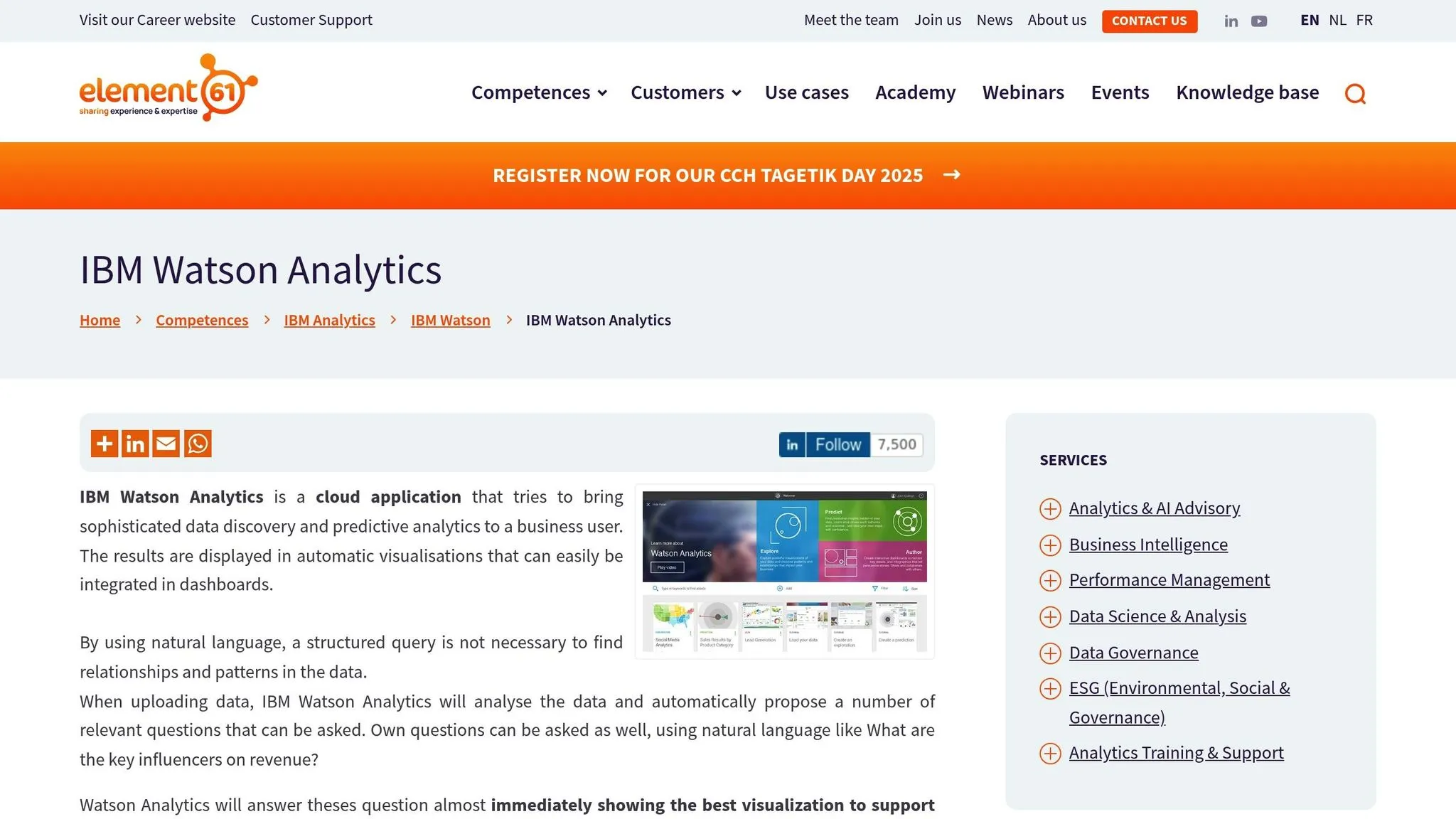The width and height of the screenshot is (1456, 819).
Task: Click plus icon beside Analytics Training & Support
Action: (1050, 753)
